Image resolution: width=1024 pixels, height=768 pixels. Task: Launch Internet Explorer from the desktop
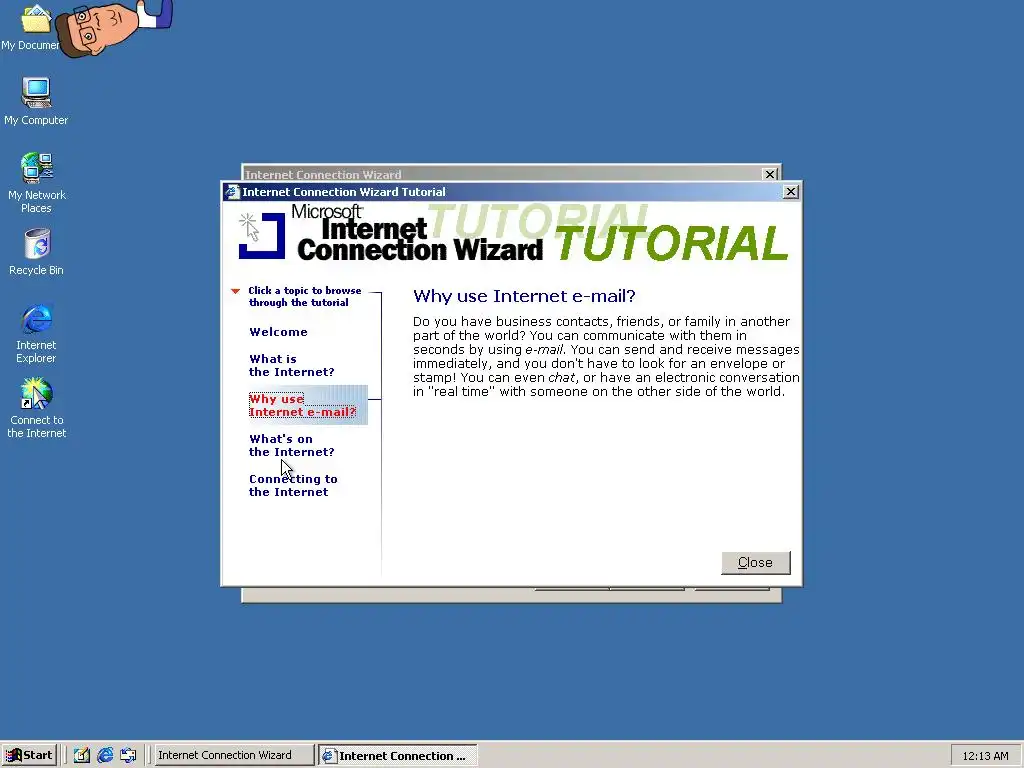(36, 332)
